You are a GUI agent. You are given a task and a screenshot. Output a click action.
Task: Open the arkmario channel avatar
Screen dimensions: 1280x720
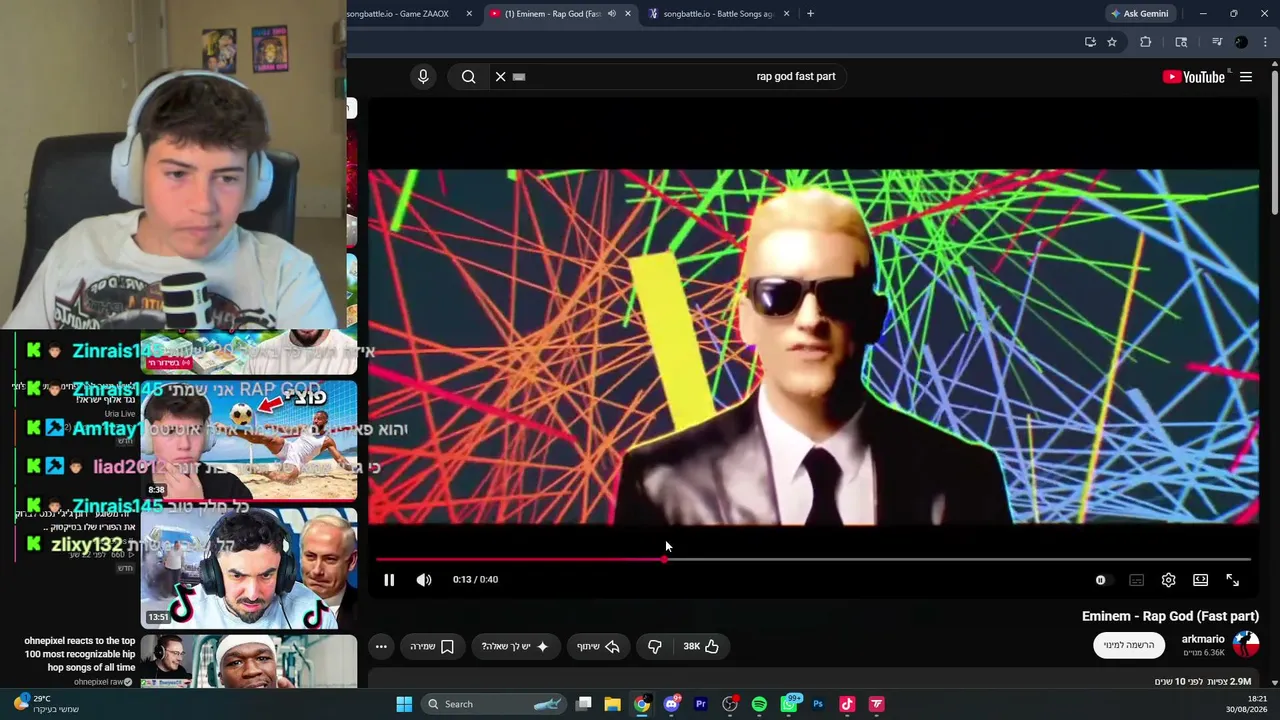(1245, 644)
